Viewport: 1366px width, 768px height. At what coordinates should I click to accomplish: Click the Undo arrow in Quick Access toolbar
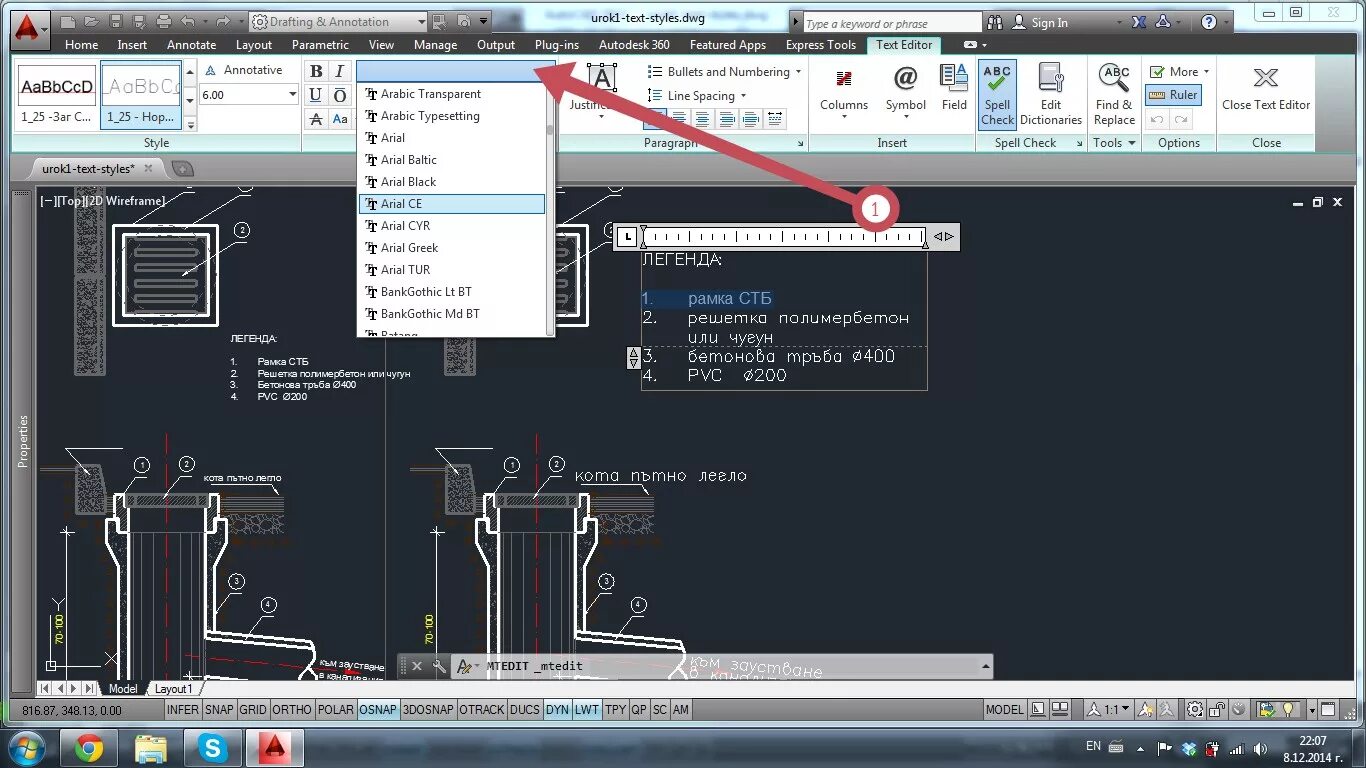click(x=188, y=21)
